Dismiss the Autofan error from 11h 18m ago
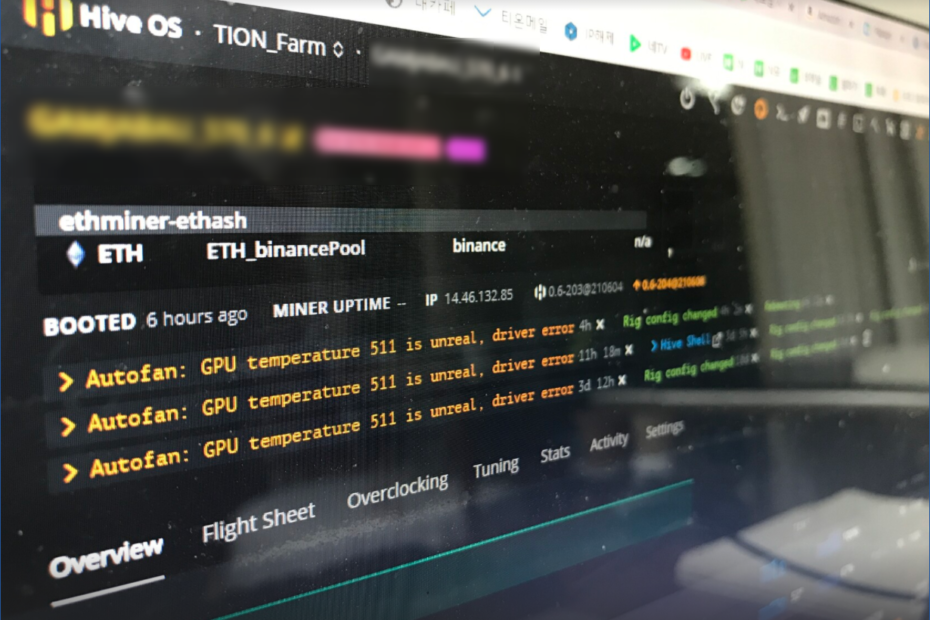Viewport: 930px width, 620px height. (x=629, y=351)
